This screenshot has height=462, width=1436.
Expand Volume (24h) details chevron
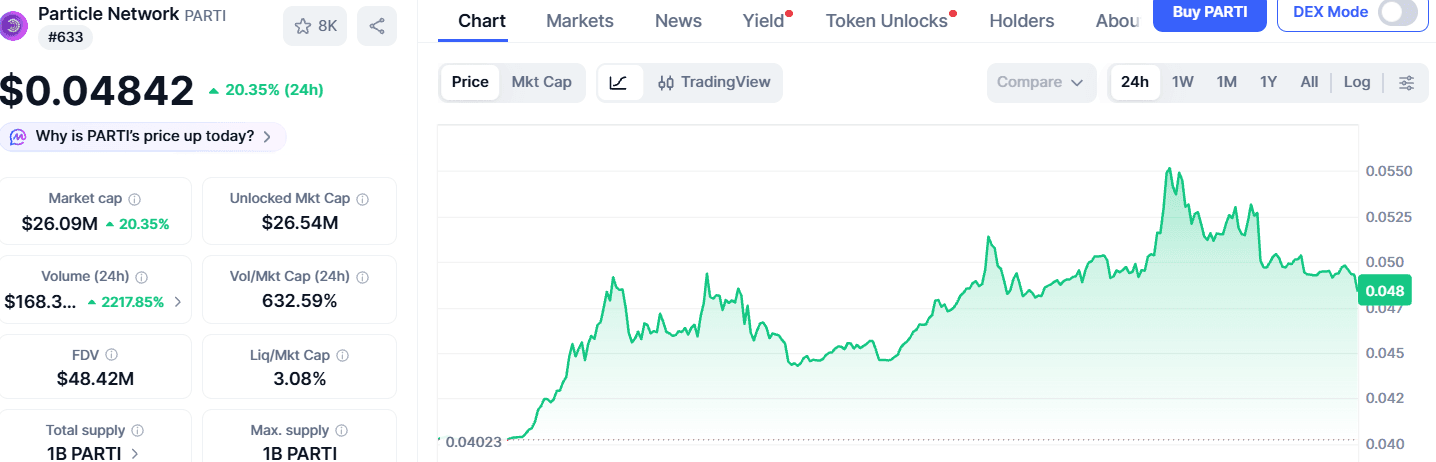178,301
